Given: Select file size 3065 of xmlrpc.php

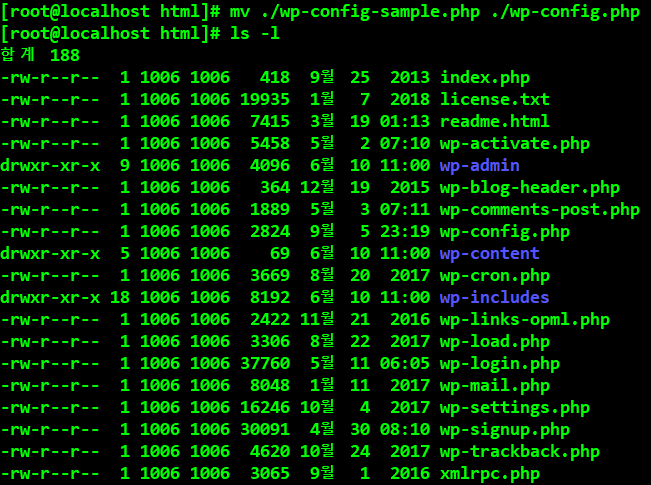Looking at the screenshot, I should point(270,474).
